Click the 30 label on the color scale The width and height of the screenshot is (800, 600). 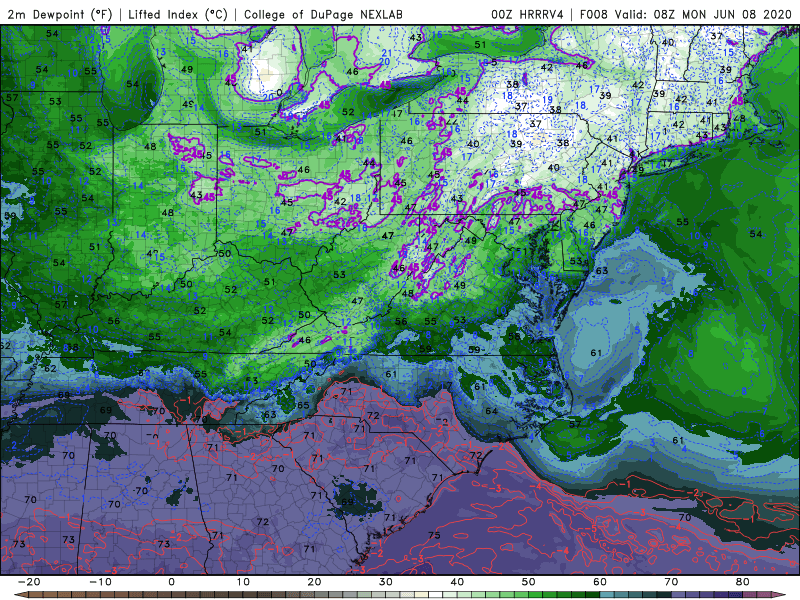(386, 582)
